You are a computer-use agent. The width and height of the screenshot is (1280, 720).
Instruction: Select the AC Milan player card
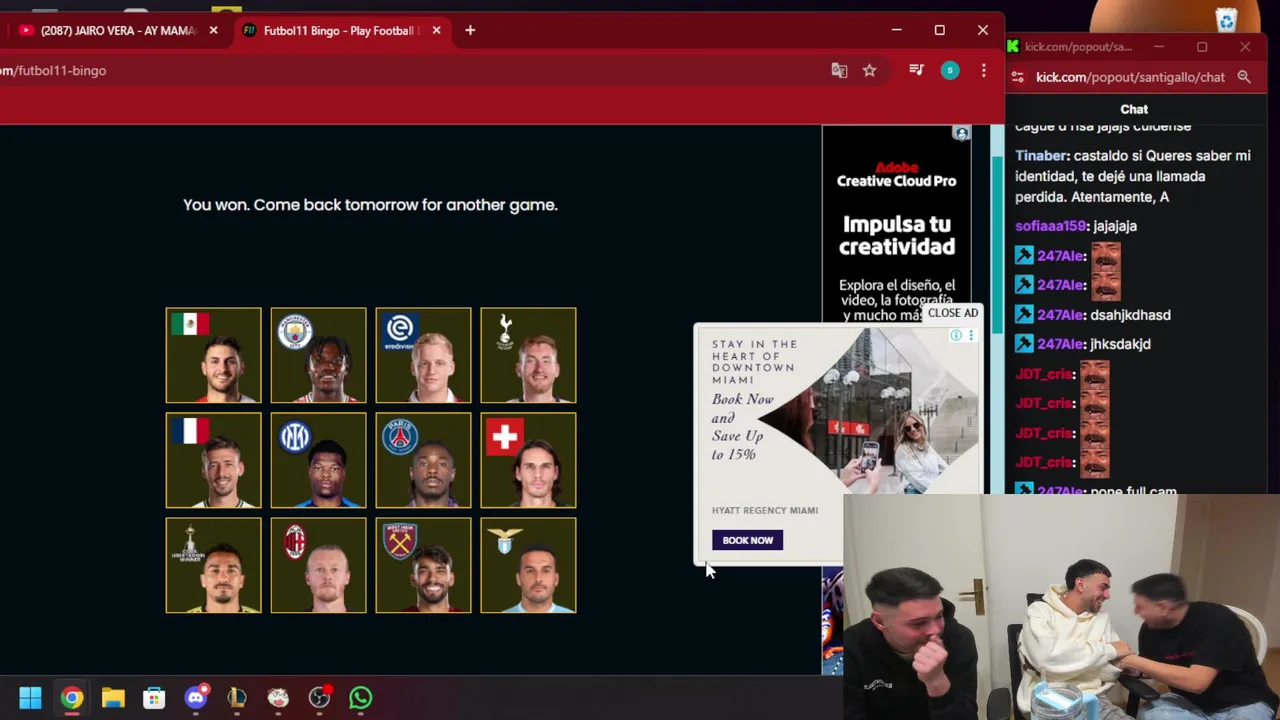pyautogui.click(x=318, y=565)
